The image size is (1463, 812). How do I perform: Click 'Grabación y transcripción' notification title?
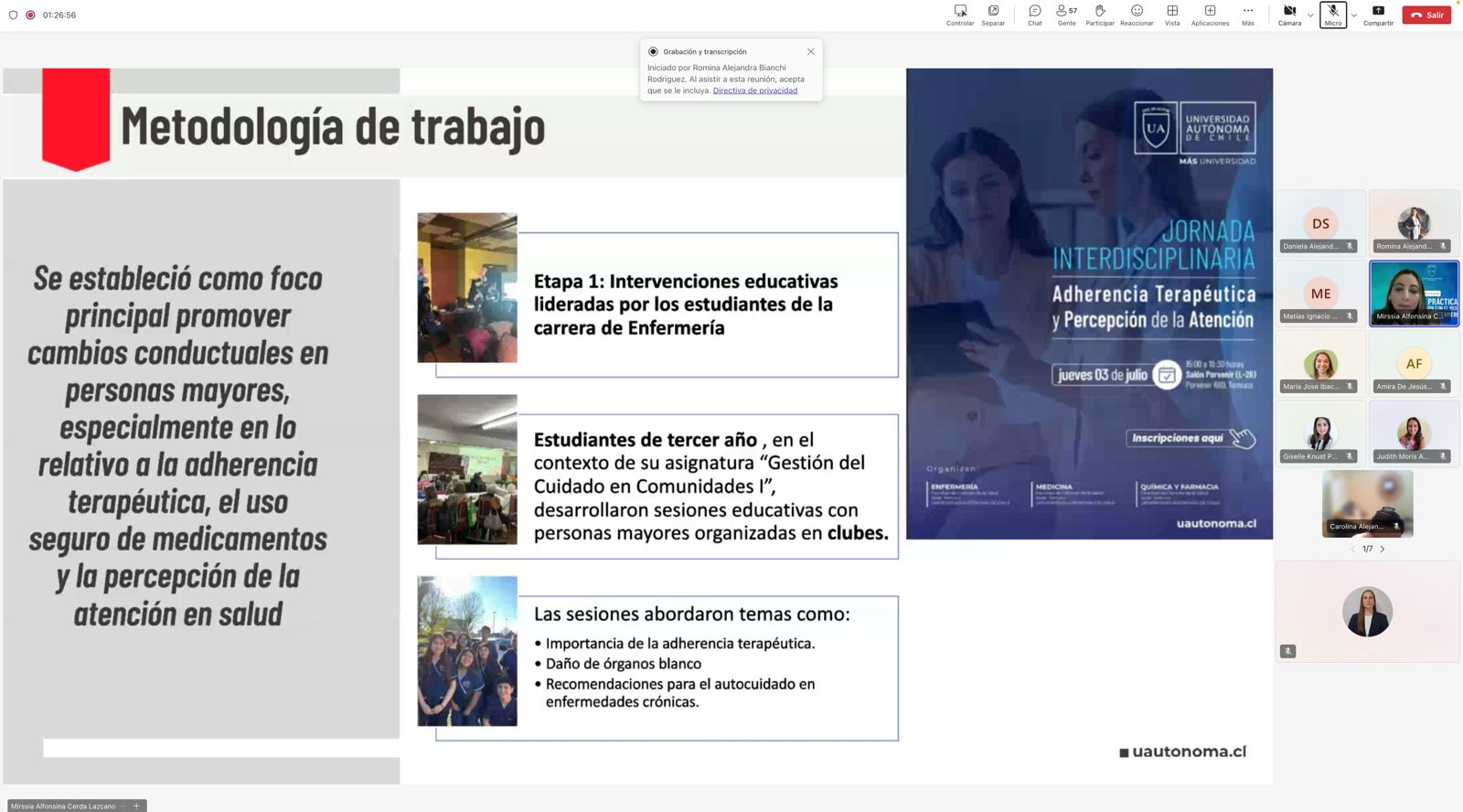pos(705,52)
